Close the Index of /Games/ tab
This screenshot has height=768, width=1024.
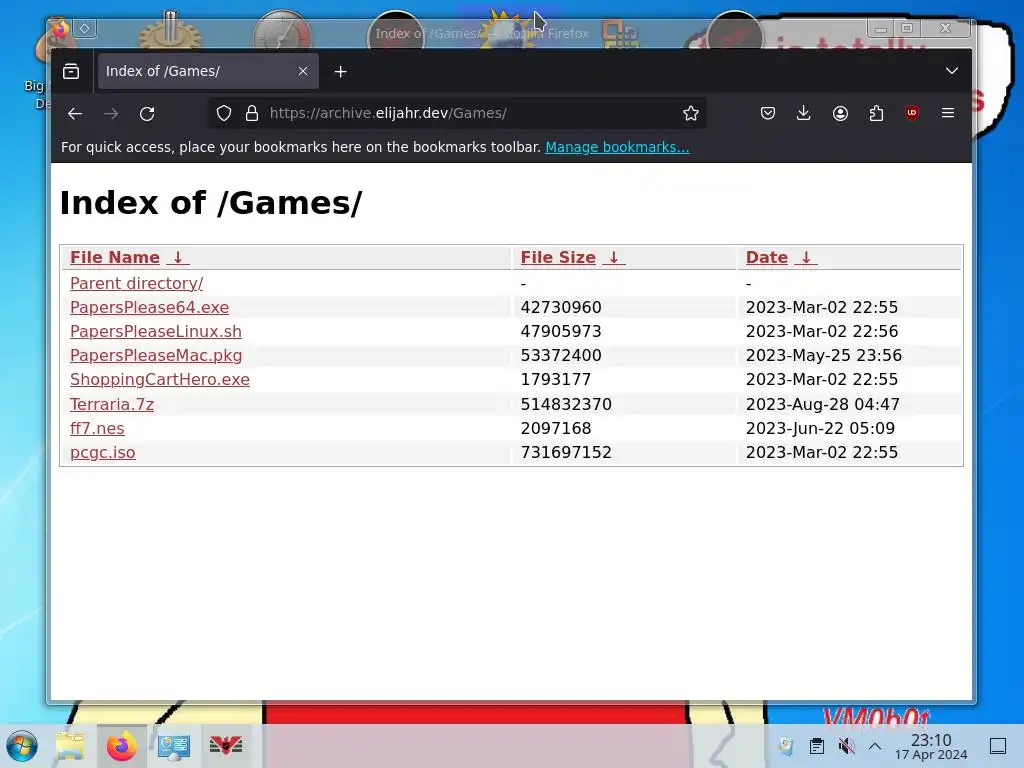click(302, 71)
